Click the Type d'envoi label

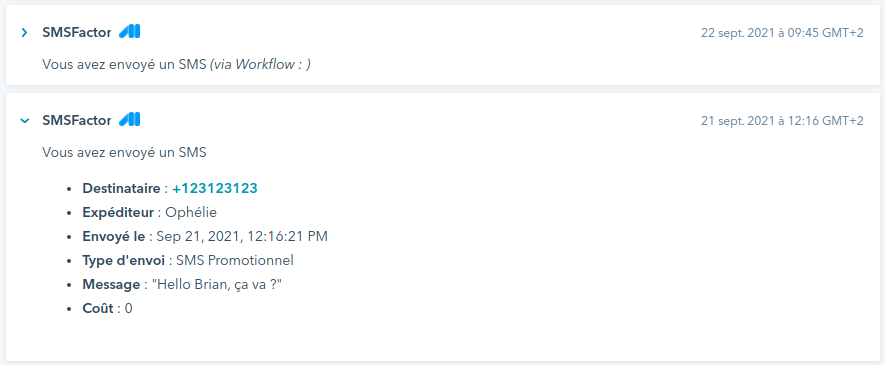click(124, 261)
